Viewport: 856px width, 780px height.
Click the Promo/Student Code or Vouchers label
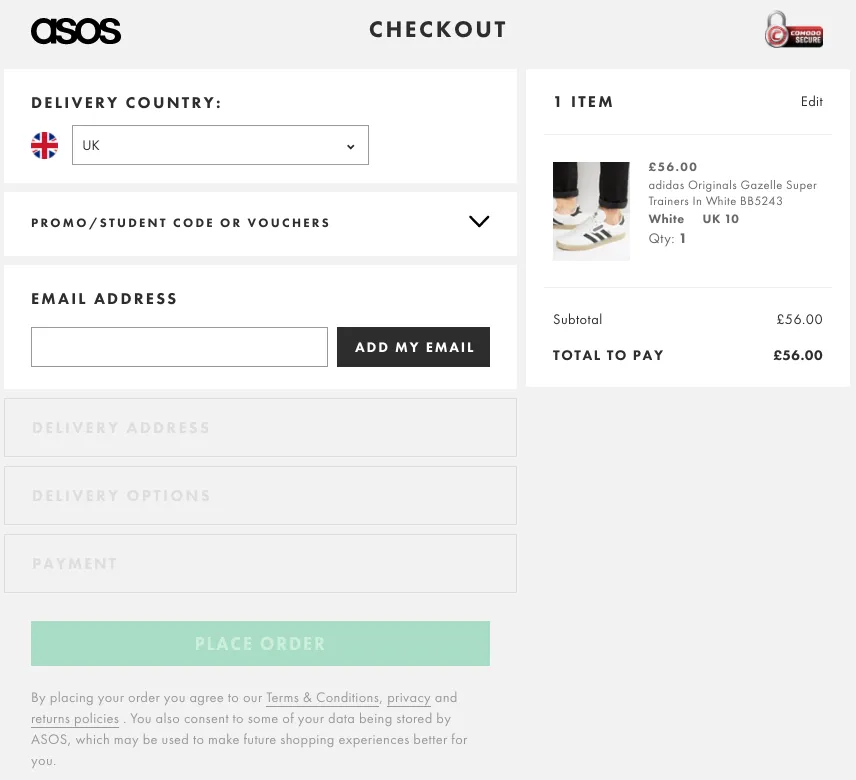[x=180, y=223]
